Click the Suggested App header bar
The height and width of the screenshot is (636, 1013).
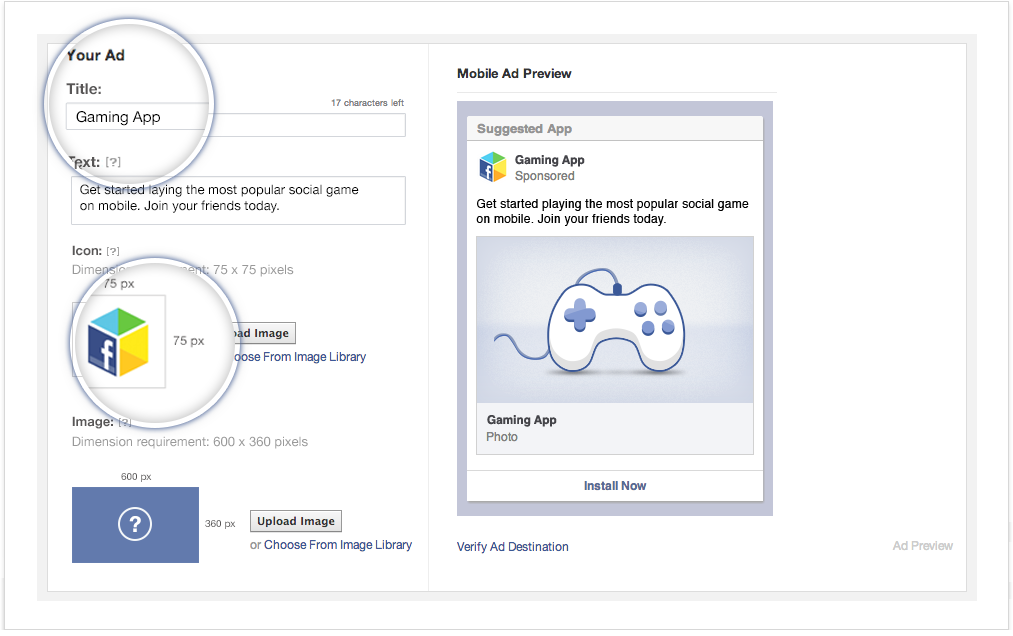614,129
